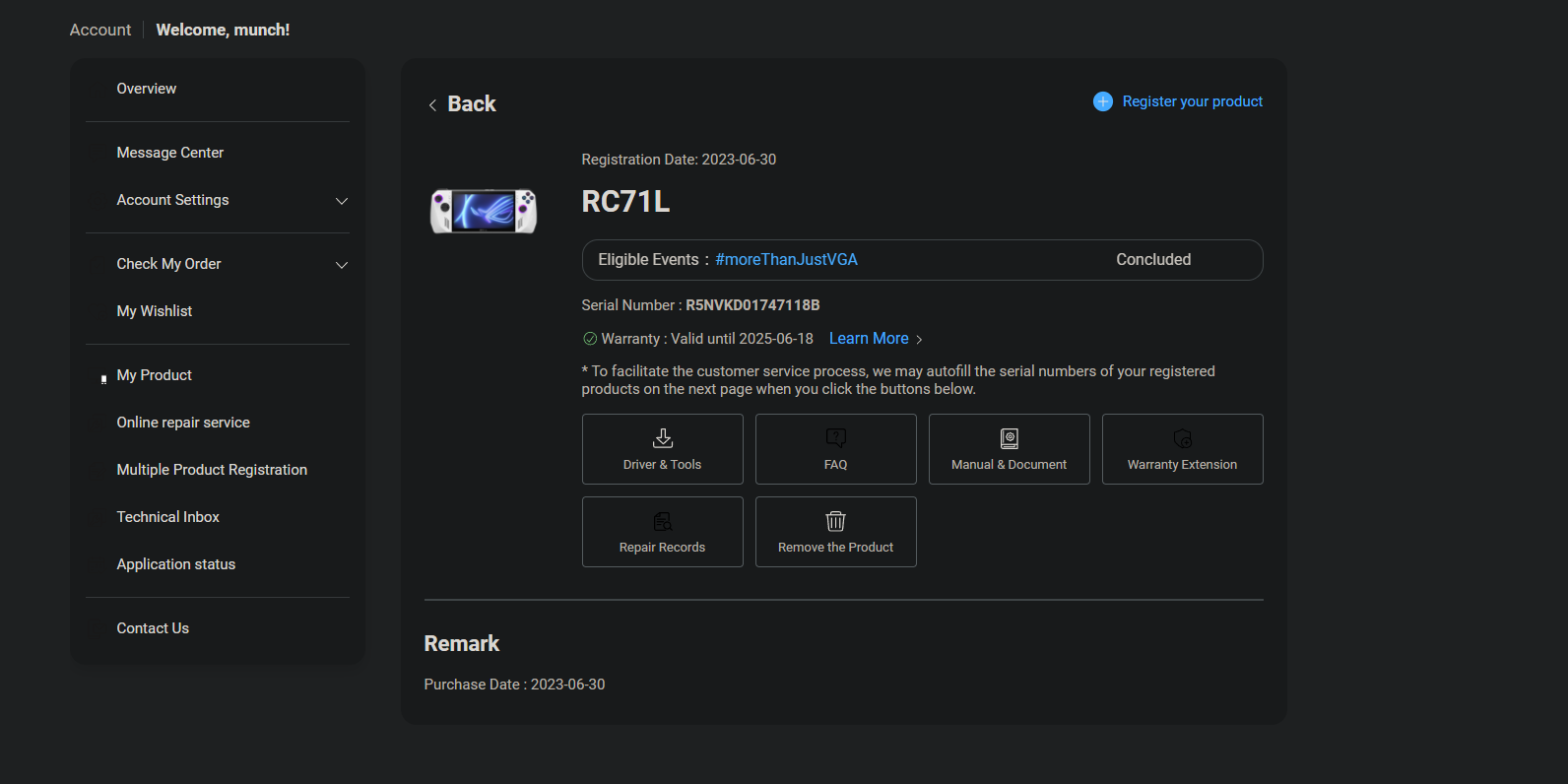
Task: Click the Driver & Tools button label
Action: tap(663, 465)
